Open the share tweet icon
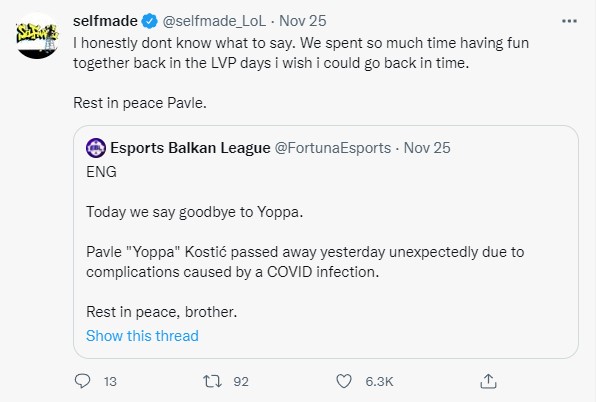The height and width of the screenshot is (402, 601). [x=489, y=381]
